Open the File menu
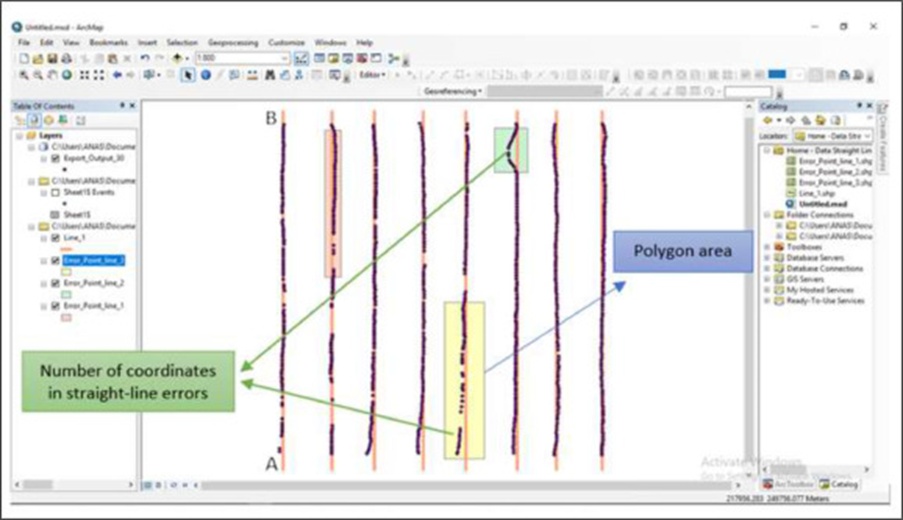Screen dimensions: 903x520 [24, 43]
